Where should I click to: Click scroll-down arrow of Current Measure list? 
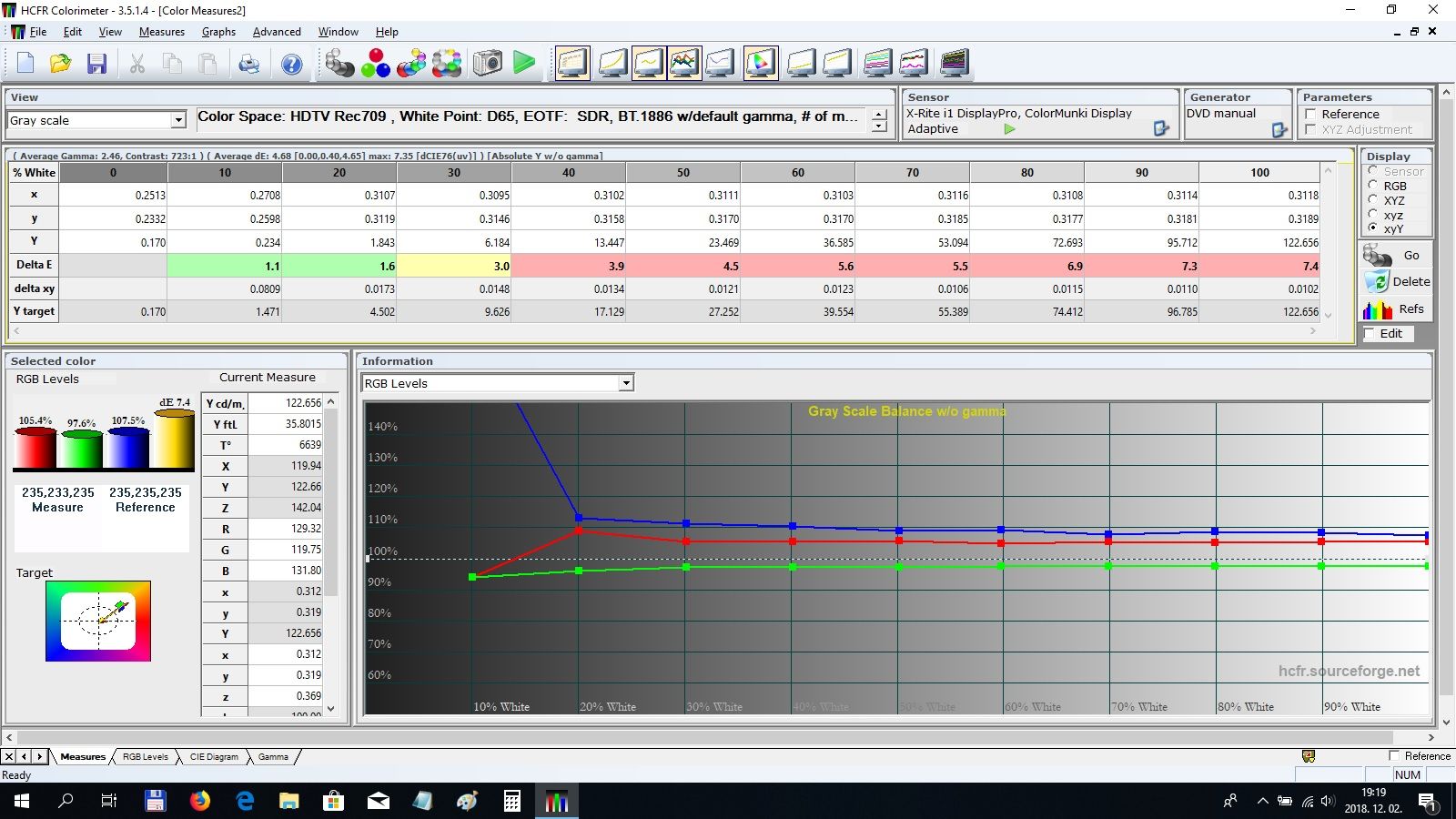click(330, 708)
